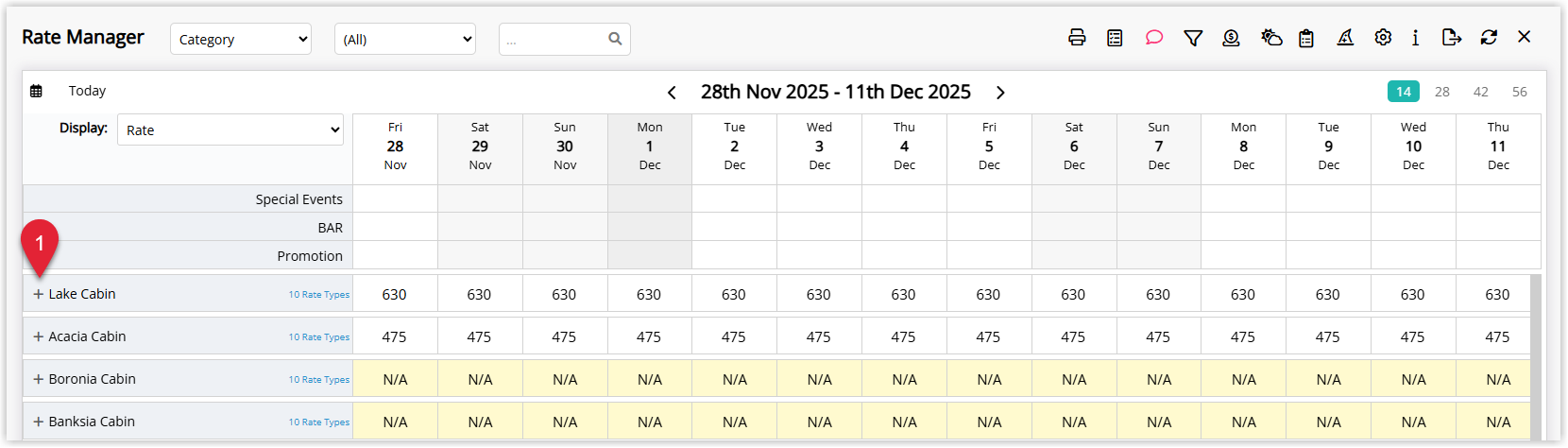This screenshot has height=448, width=1568.
Task: Click the Boronia Cabin category name
Action: tap(93, 379)
